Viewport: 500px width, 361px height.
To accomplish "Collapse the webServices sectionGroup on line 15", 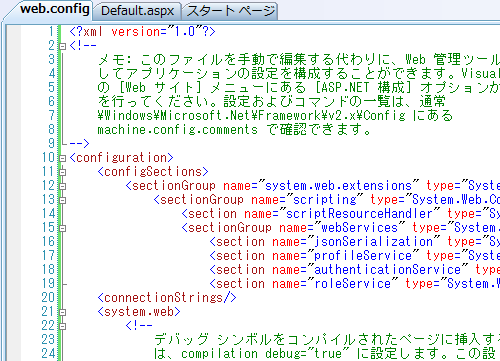I will click(63, 228).
